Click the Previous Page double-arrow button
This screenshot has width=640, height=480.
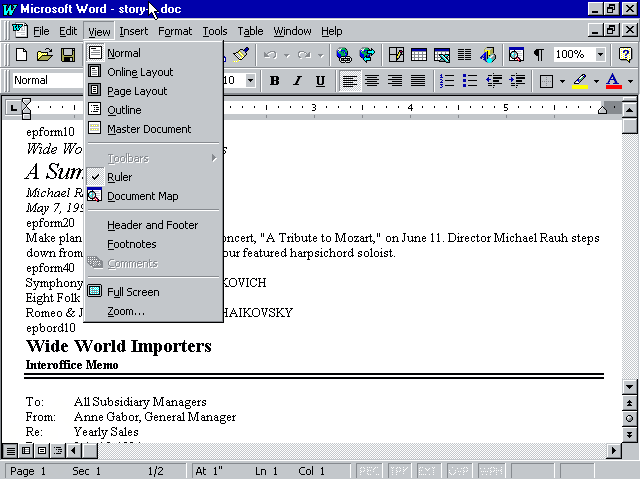629,403
